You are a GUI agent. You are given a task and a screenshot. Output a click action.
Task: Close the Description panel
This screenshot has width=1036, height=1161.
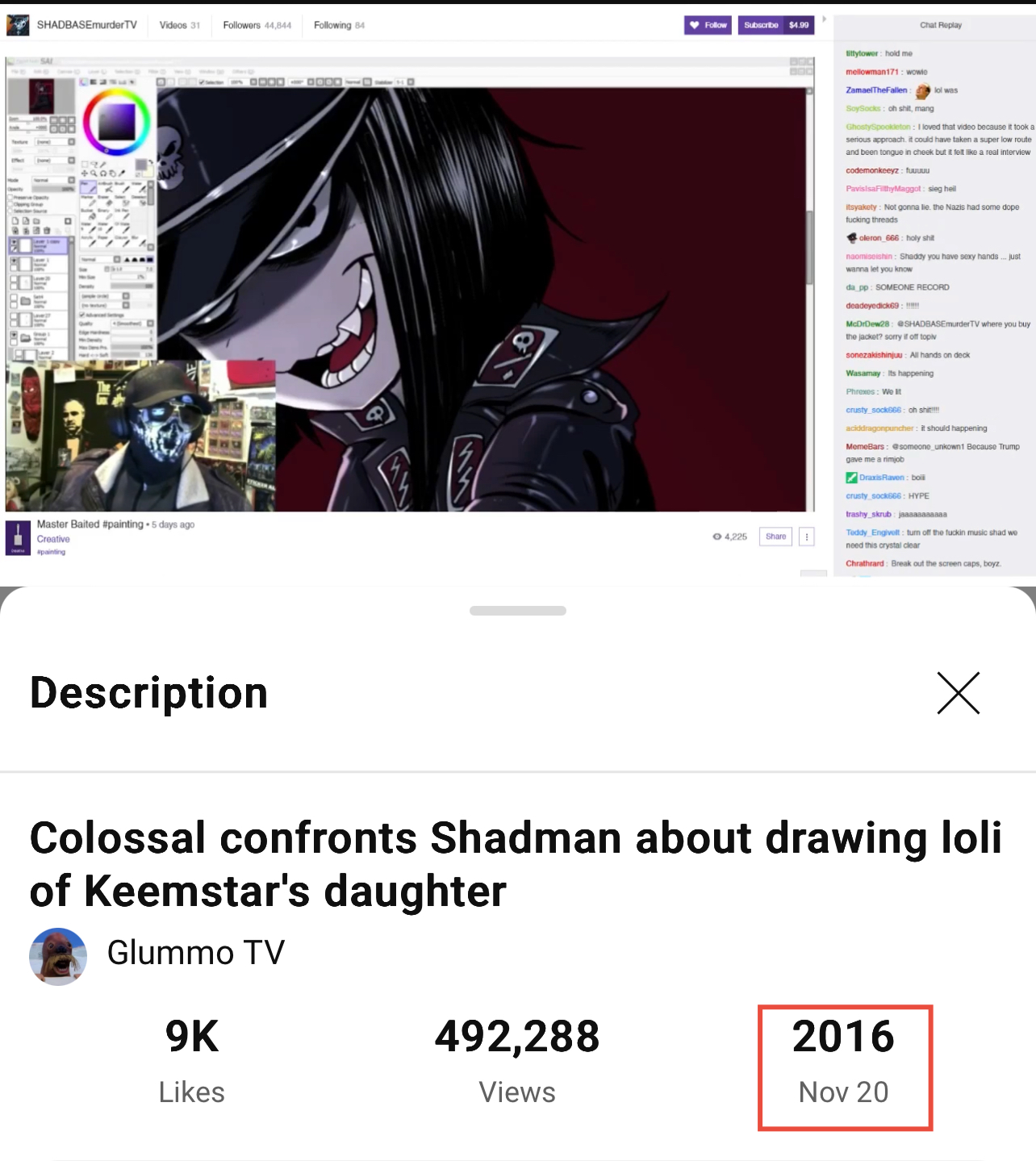click(x=958, y=693)
